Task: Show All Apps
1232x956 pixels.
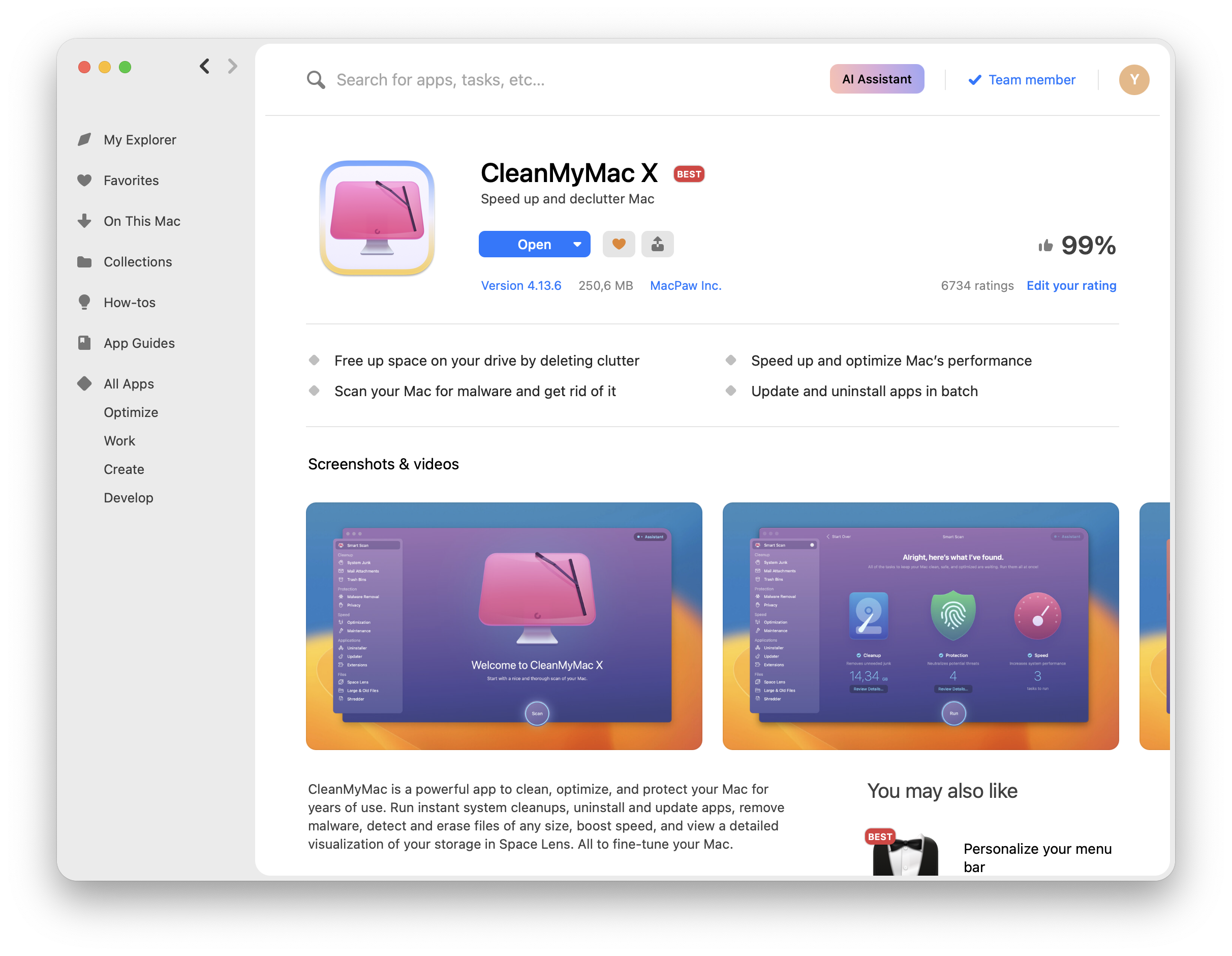Action: tap(128, 383)
